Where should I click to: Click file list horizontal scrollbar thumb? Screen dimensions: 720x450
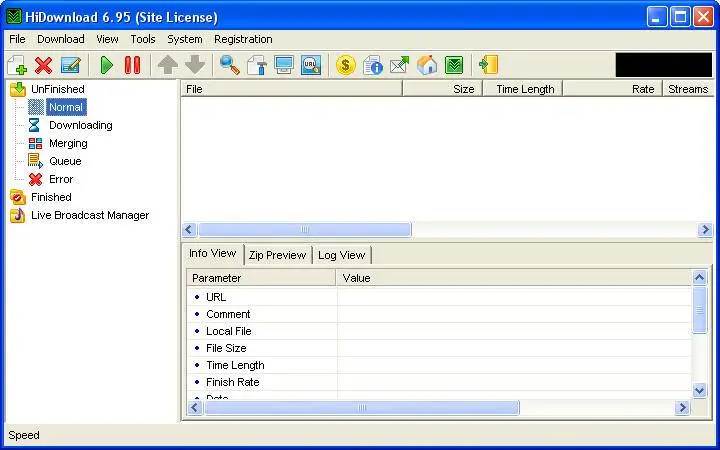click(304, 230)
